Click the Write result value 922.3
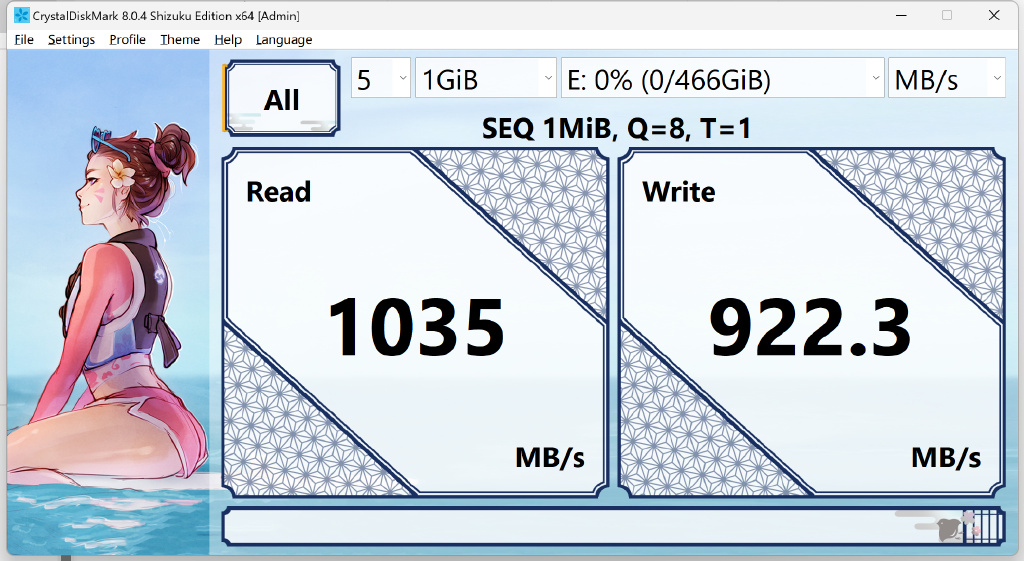The width and height of the screenshot is (1024, 561). [810, 327]
